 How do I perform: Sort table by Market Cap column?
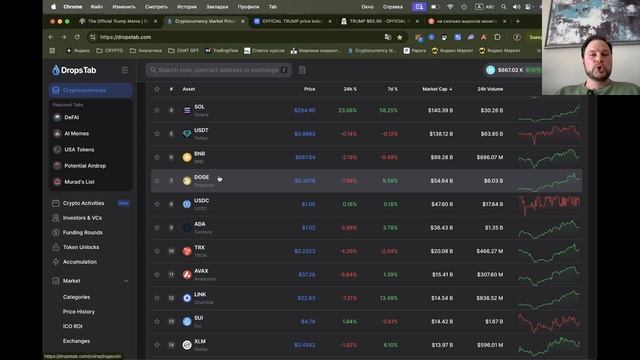click(437, 89)
